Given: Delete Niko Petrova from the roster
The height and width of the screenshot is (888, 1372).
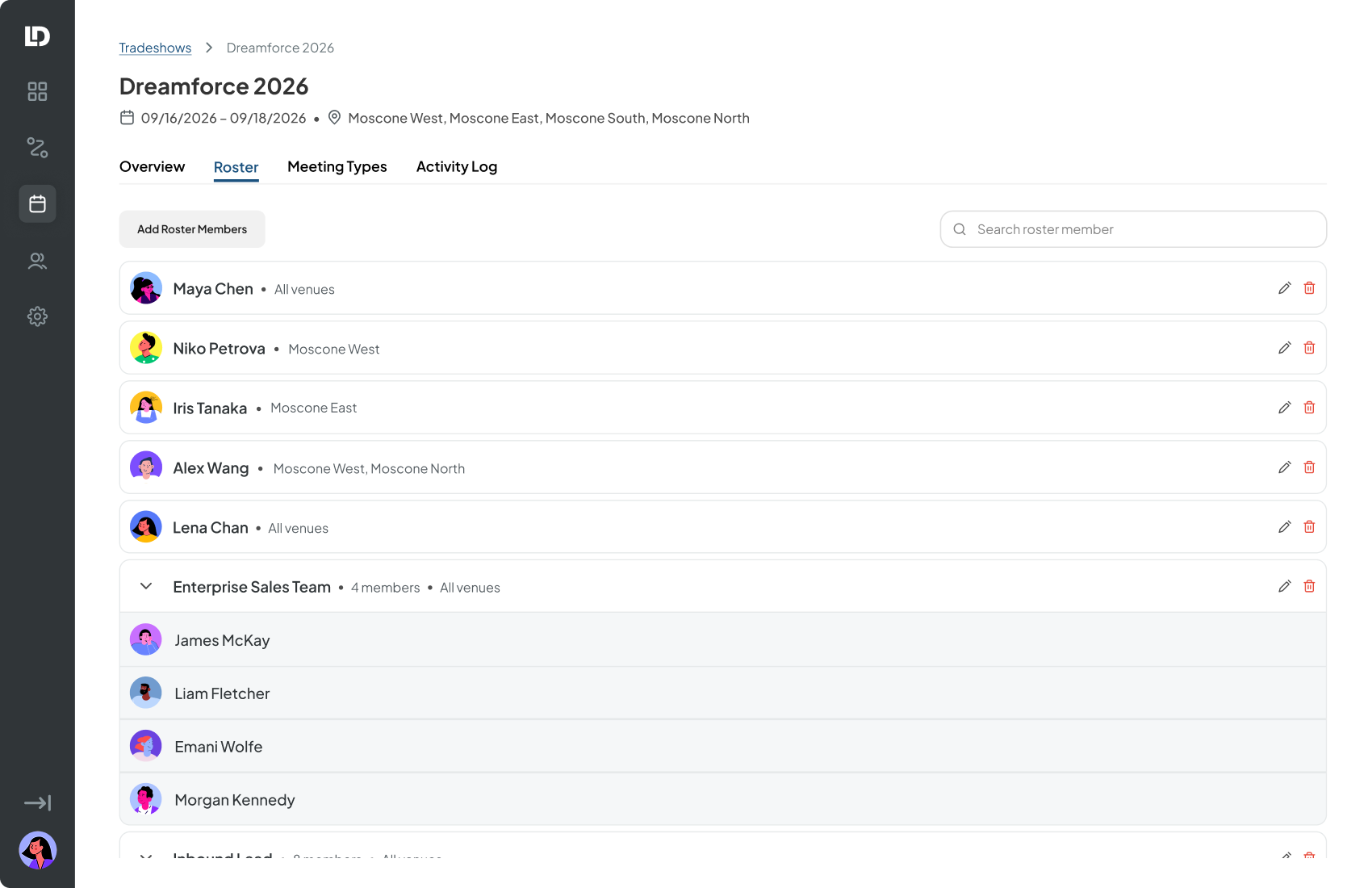Looking at the screenshot, I should (x=1309, y=348).
